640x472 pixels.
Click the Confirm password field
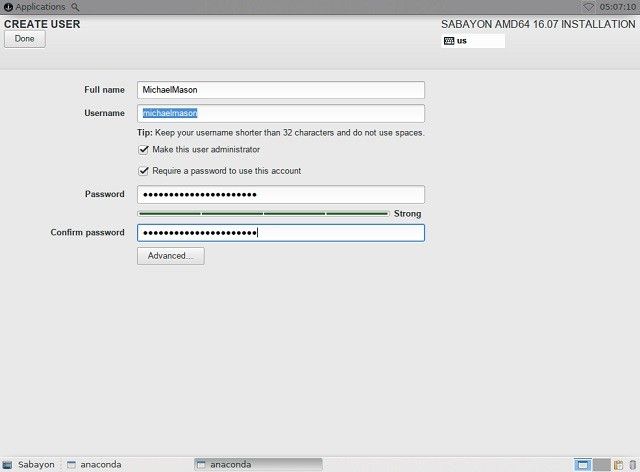(281, 233)
